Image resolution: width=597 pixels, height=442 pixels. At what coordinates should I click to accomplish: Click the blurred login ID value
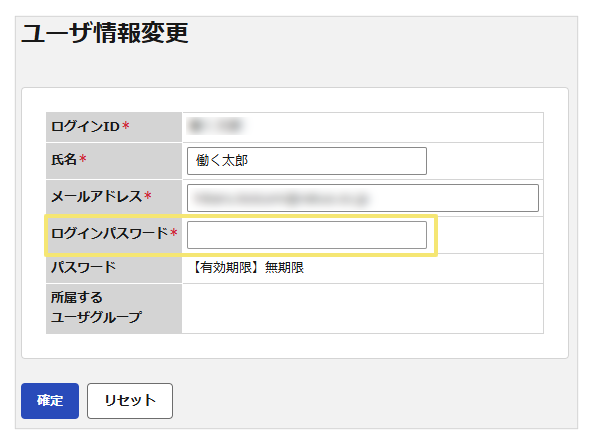coord(216,126)
